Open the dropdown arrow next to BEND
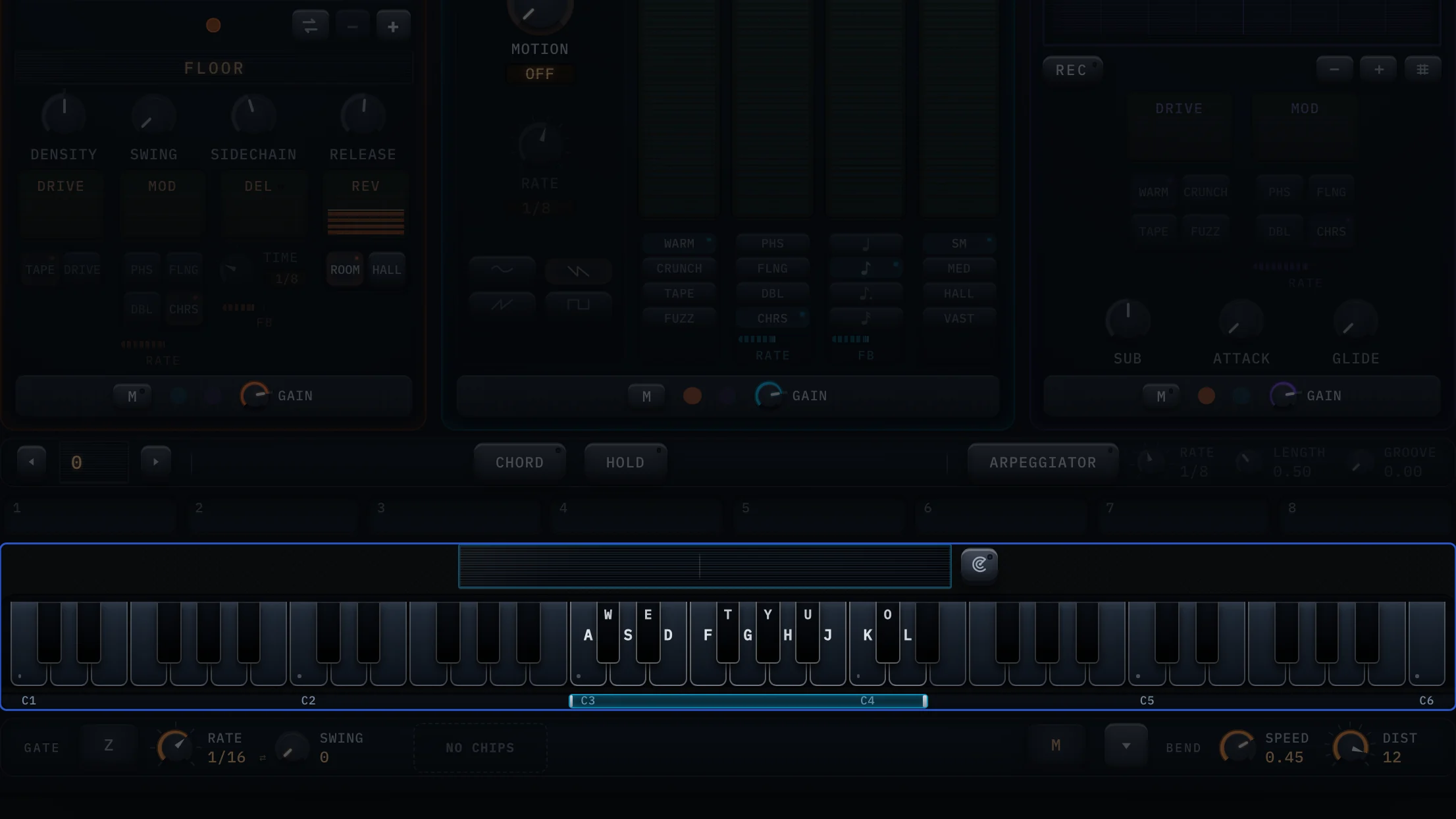 tap(1126, 746)
